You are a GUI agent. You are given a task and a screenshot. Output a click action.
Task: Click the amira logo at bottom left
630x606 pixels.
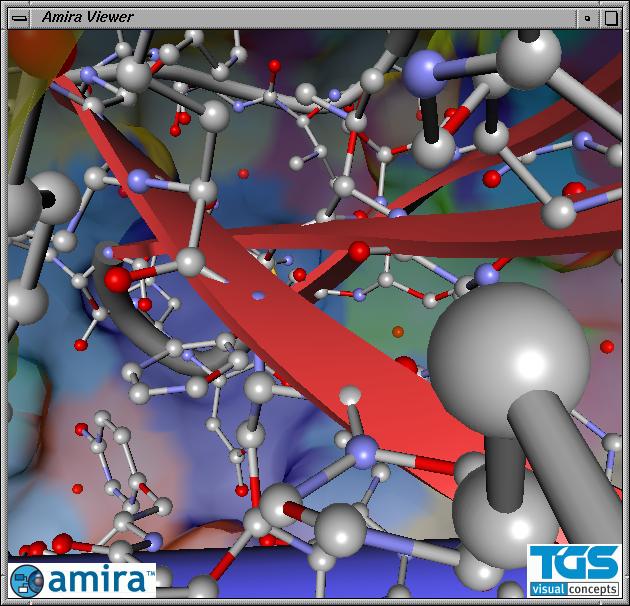pyautogui.click(x=82, y=580)
